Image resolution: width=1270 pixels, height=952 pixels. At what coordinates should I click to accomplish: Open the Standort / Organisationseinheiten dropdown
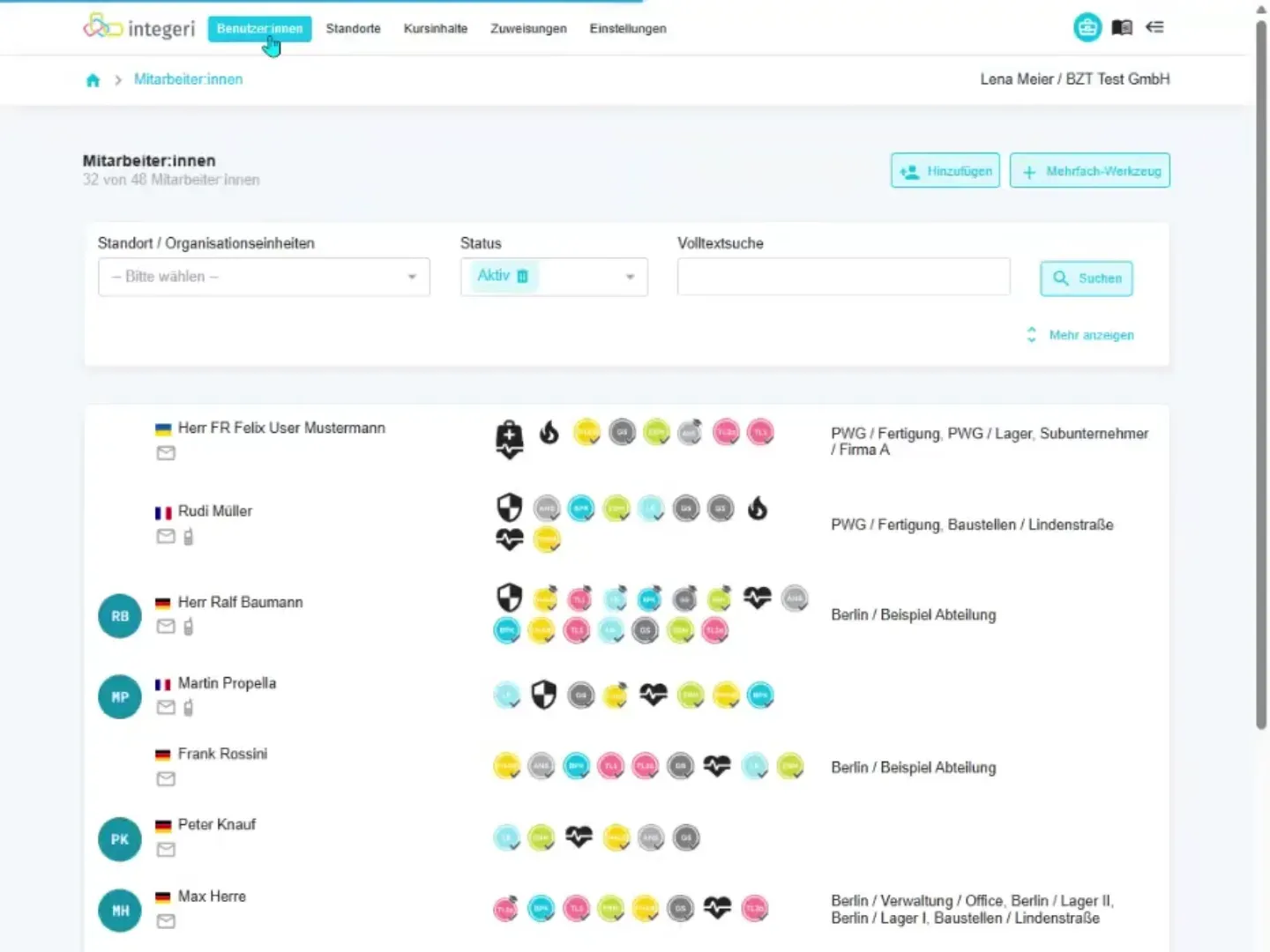[264, 277]
